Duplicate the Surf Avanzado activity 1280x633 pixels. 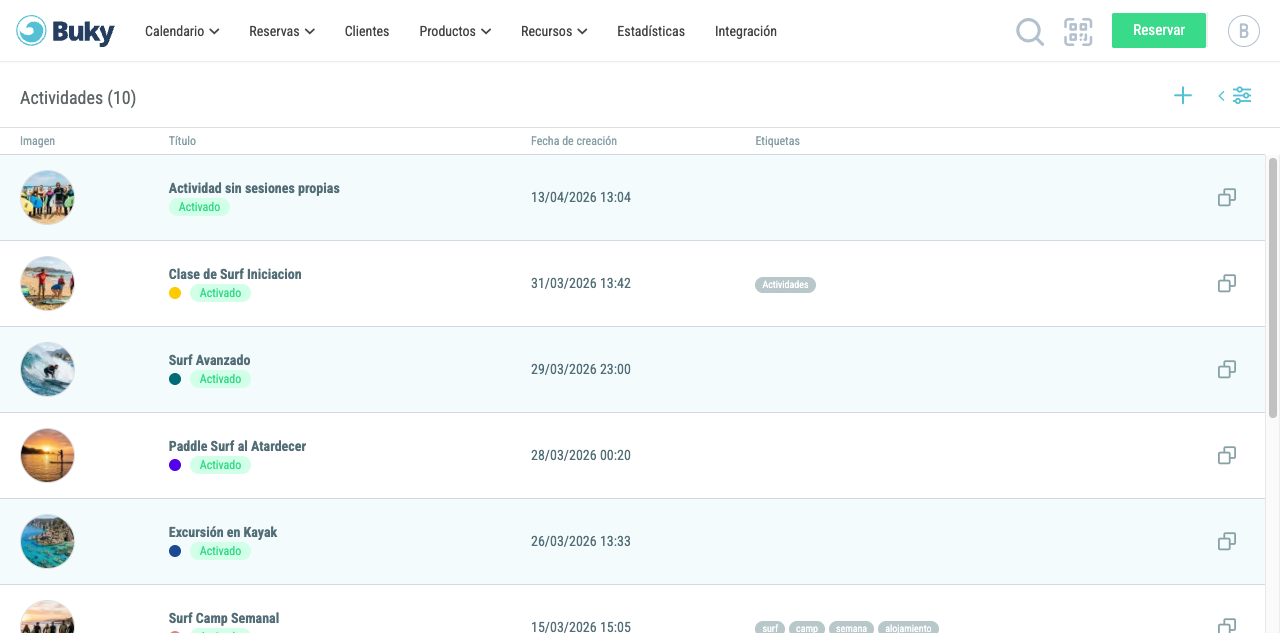pos(1227,369)
